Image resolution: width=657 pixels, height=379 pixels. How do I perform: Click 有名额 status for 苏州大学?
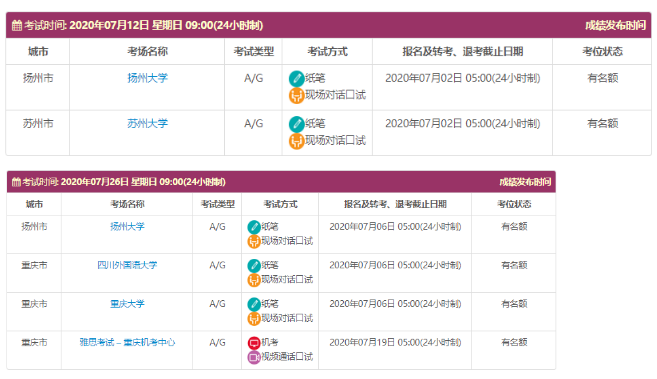(603, 124)
